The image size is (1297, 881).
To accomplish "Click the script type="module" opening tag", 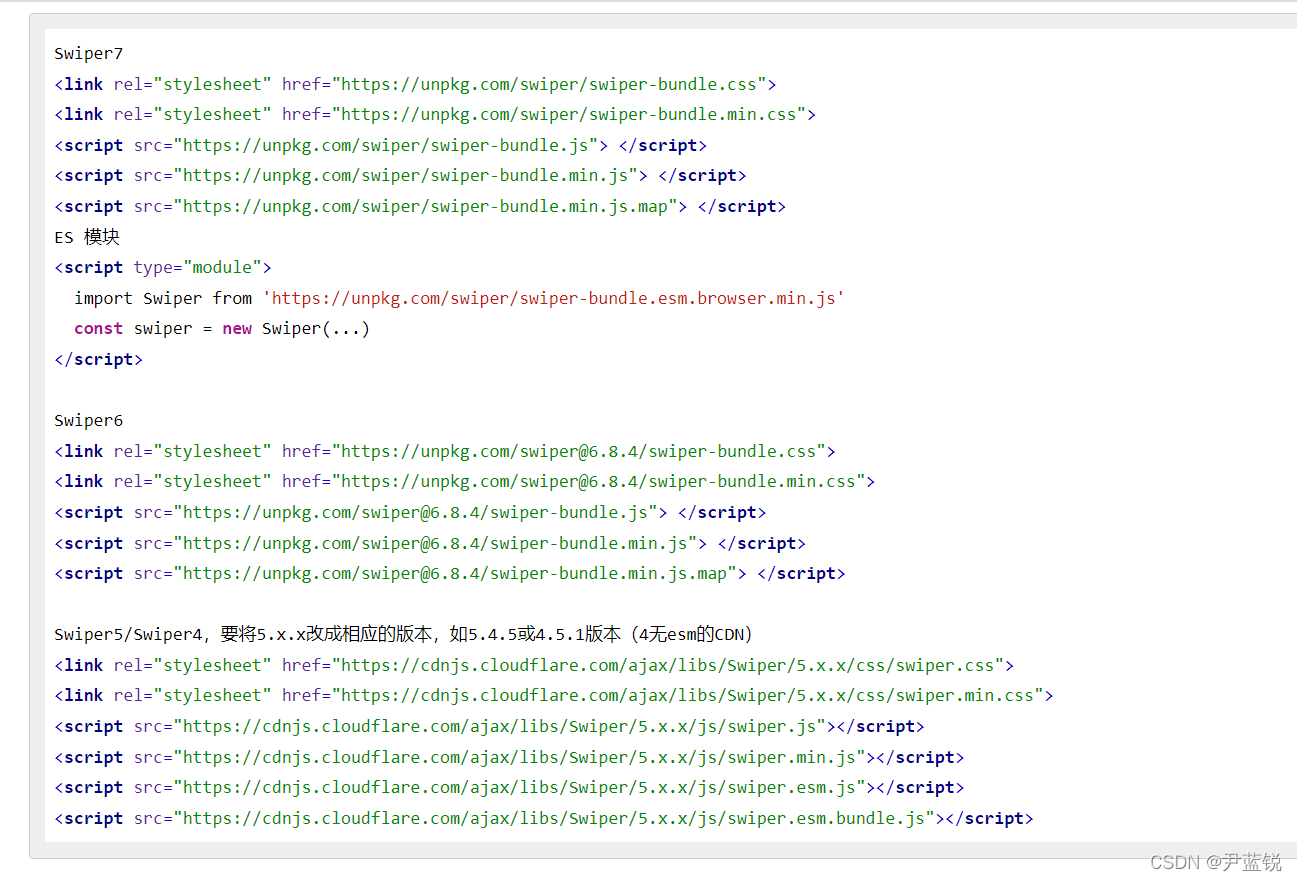I will [163, 267].
